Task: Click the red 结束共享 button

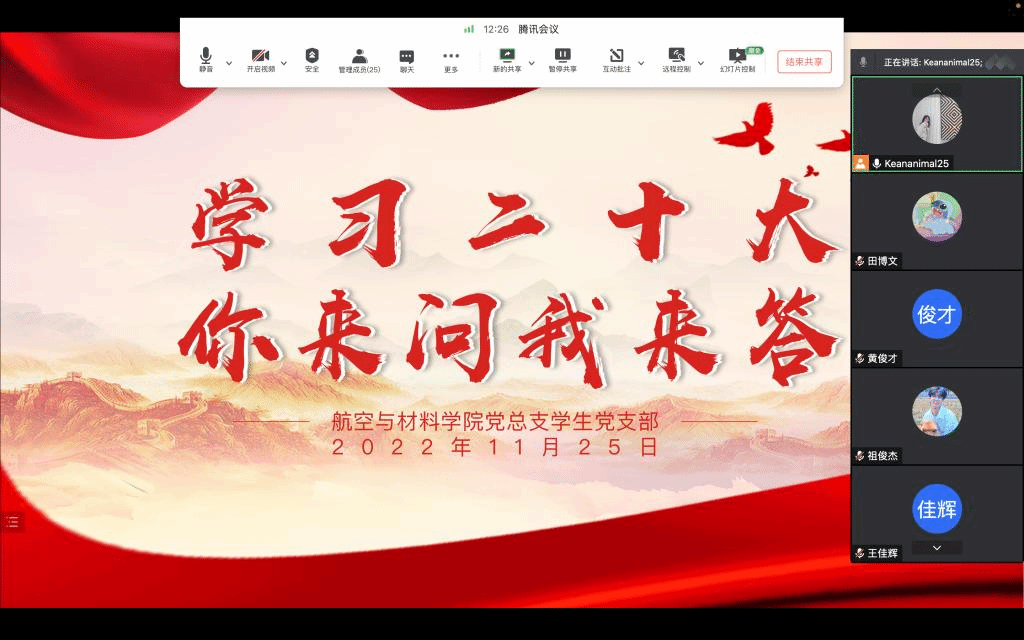Action: (x=804, y=61)
